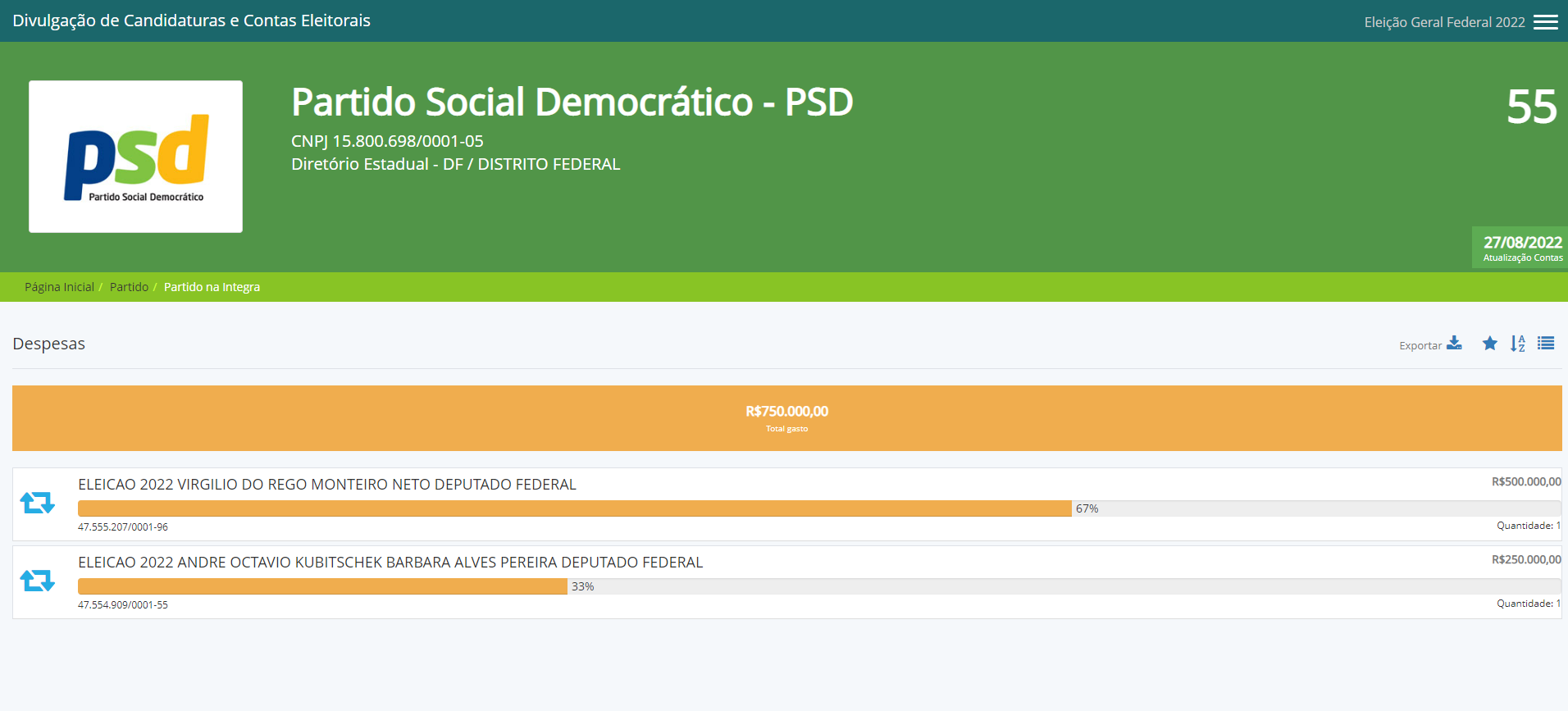Open the Eleição Geral Federal 2022 selector

coord(1443,22)
